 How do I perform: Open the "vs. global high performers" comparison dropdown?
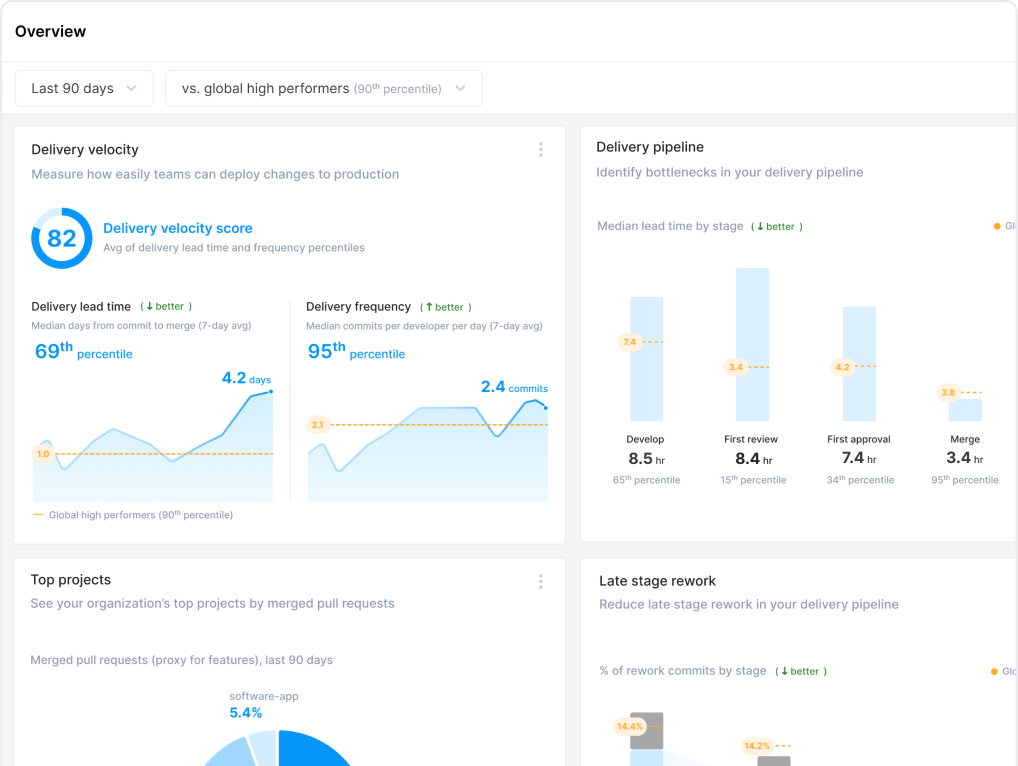point(323,88)
